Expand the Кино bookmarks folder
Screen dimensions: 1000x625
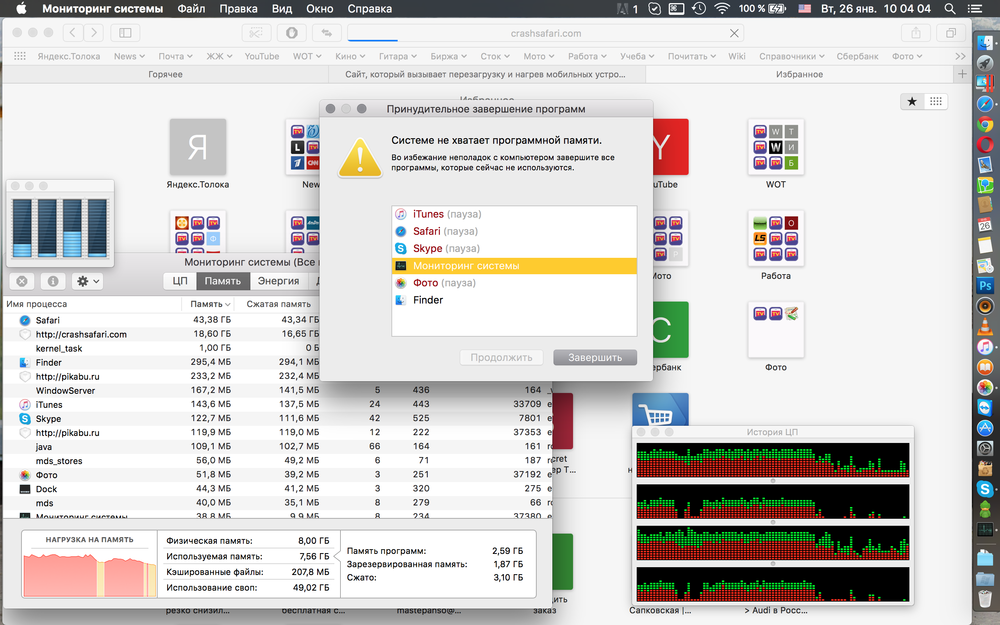coord(350,56)
